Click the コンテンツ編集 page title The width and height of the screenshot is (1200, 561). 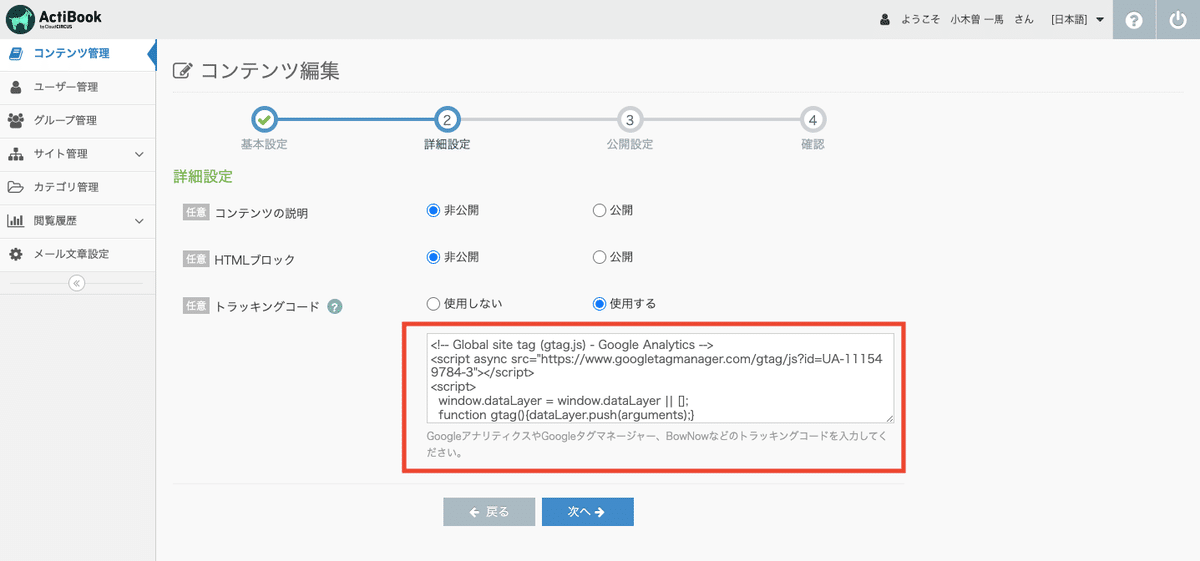[270, 71]
